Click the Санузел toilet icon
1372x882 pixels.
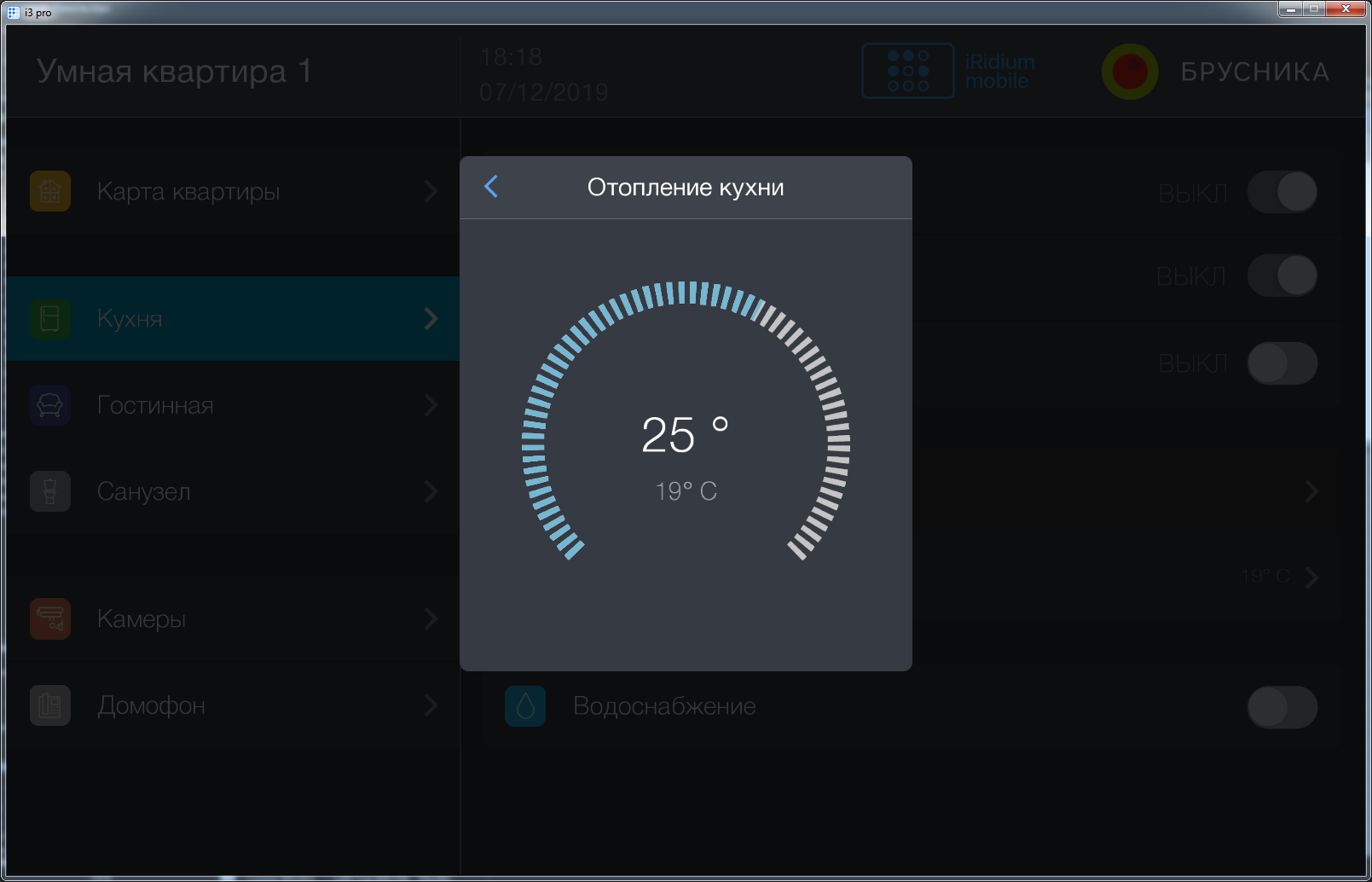pos(50,491)
